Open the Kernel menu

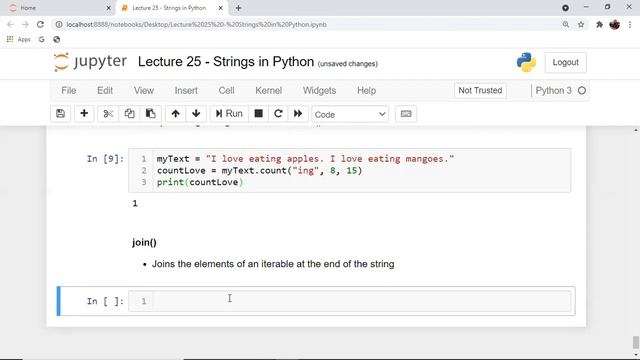point(269,91)
